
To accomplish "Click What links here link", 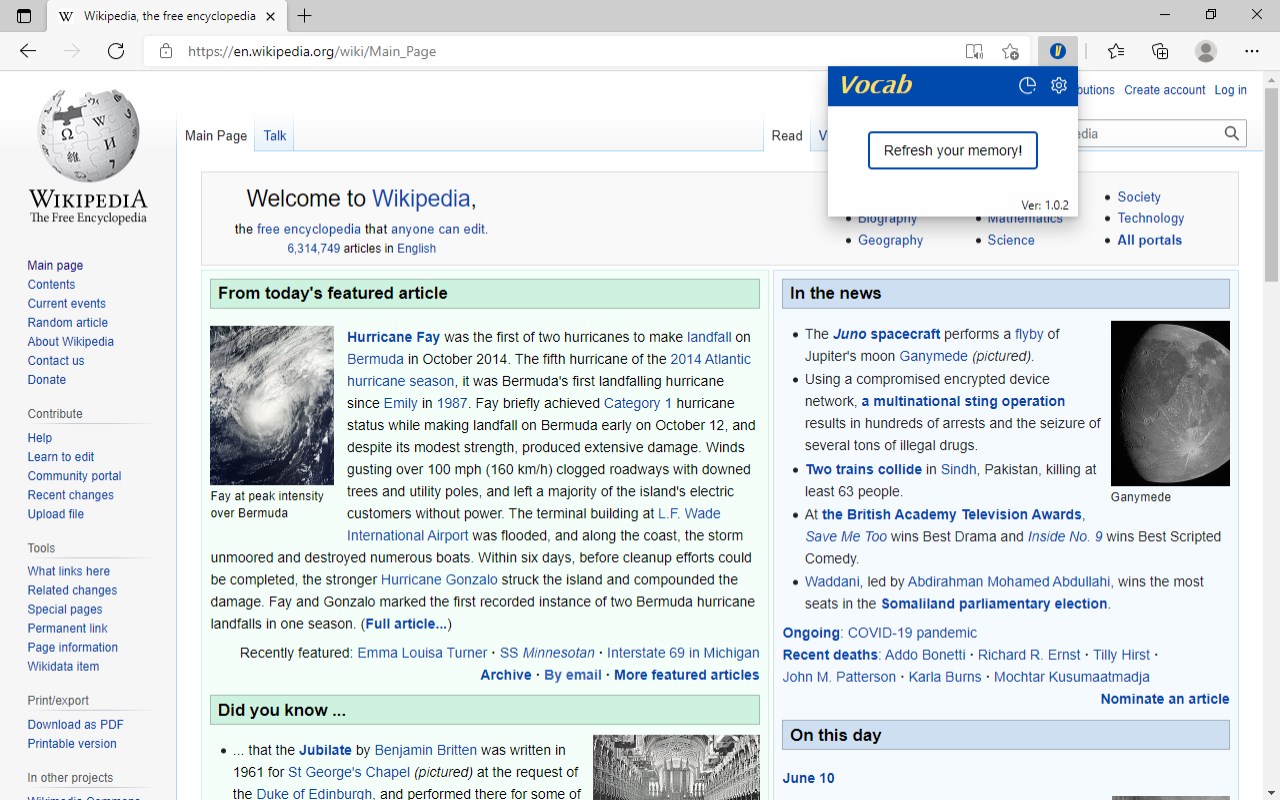I will (x=69, y=571).
